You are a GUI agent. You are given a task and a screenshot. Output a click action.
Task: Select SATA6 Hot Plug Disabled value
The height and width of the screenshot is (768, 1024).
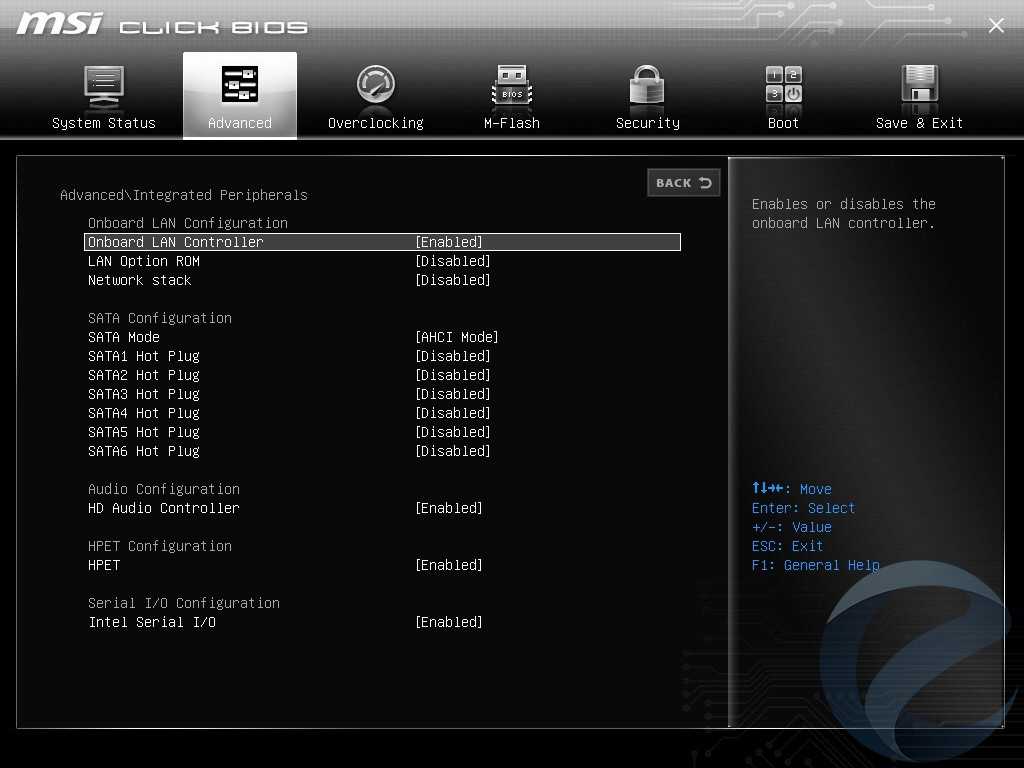point(453,451)
